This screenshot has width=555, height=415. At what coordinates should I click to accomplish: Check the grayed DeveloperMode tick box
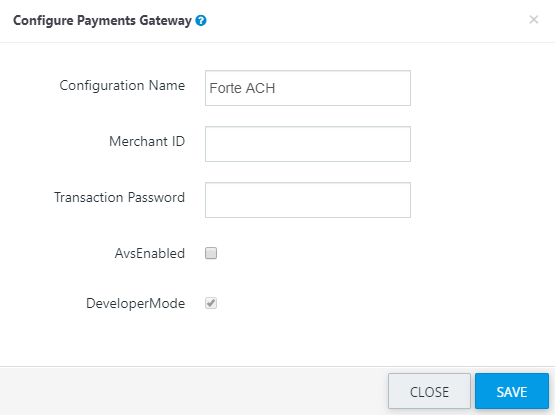211,303
